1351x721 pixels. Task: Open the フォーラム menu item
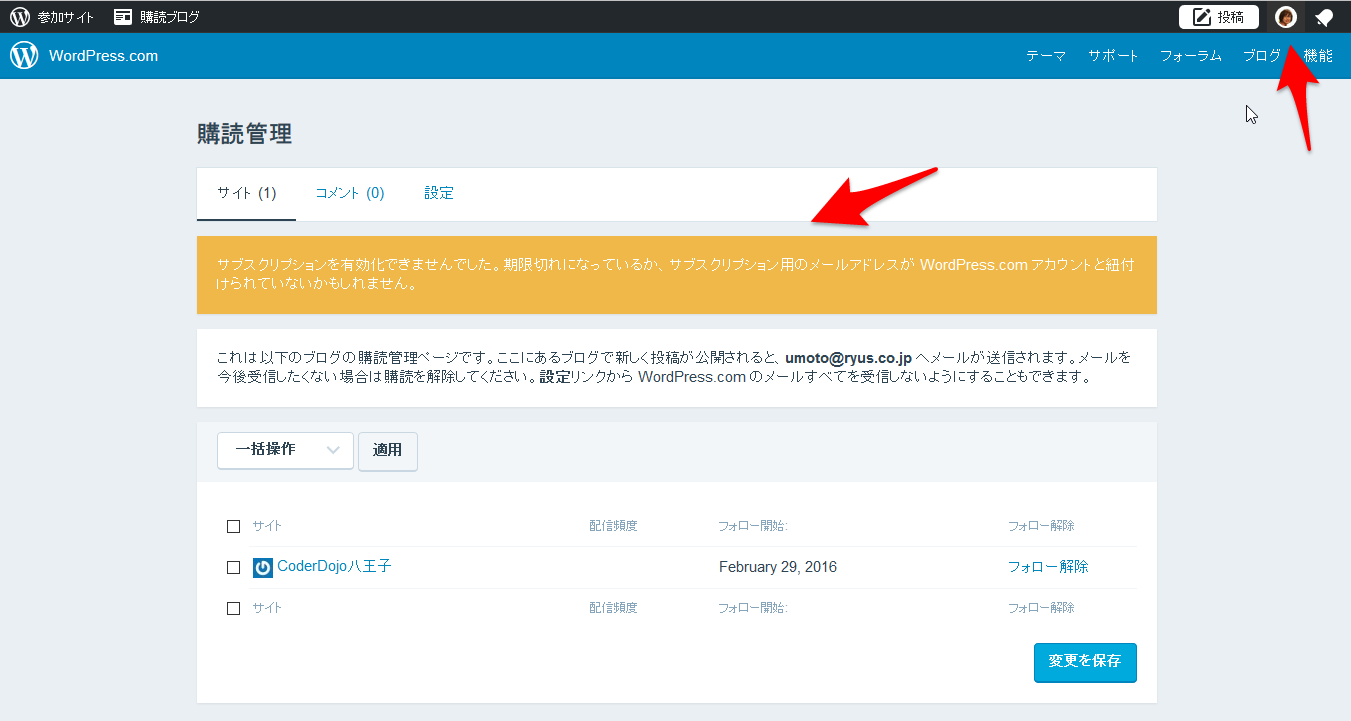[1191, 56]
